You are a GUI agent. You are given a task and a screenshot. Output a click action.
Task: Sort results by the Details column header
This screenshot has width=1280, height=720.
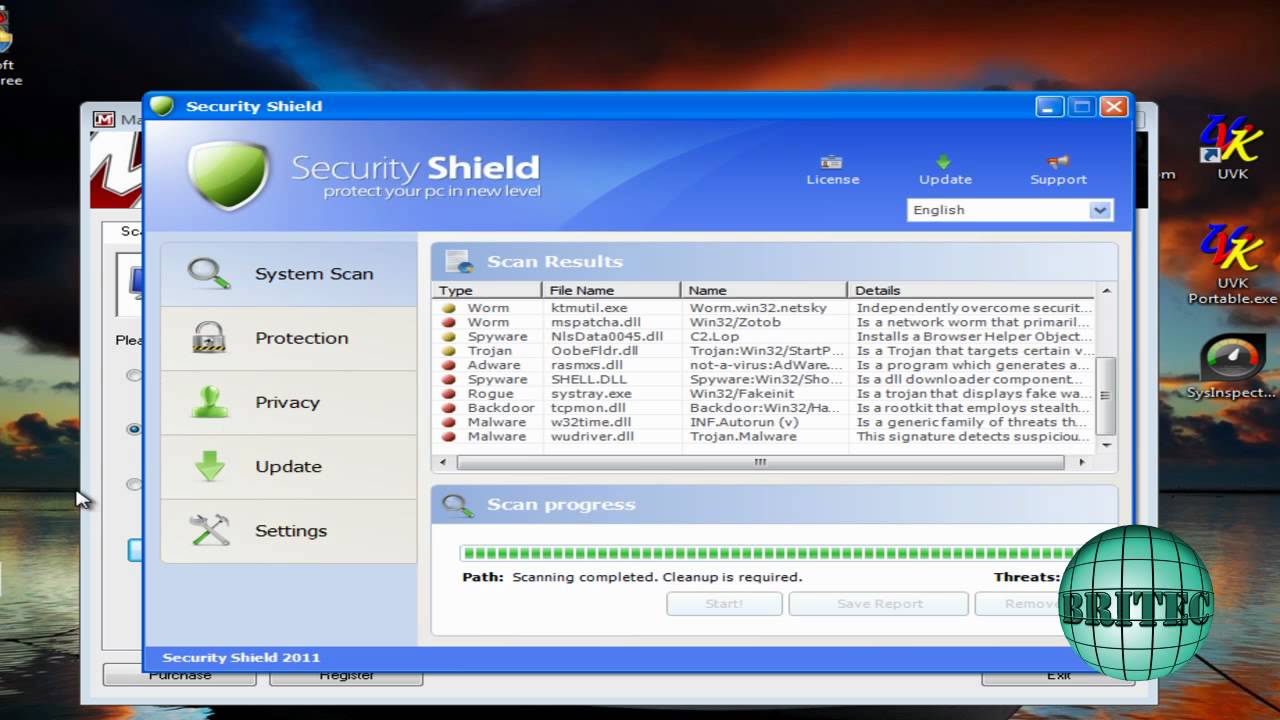(x=972, y=290)
